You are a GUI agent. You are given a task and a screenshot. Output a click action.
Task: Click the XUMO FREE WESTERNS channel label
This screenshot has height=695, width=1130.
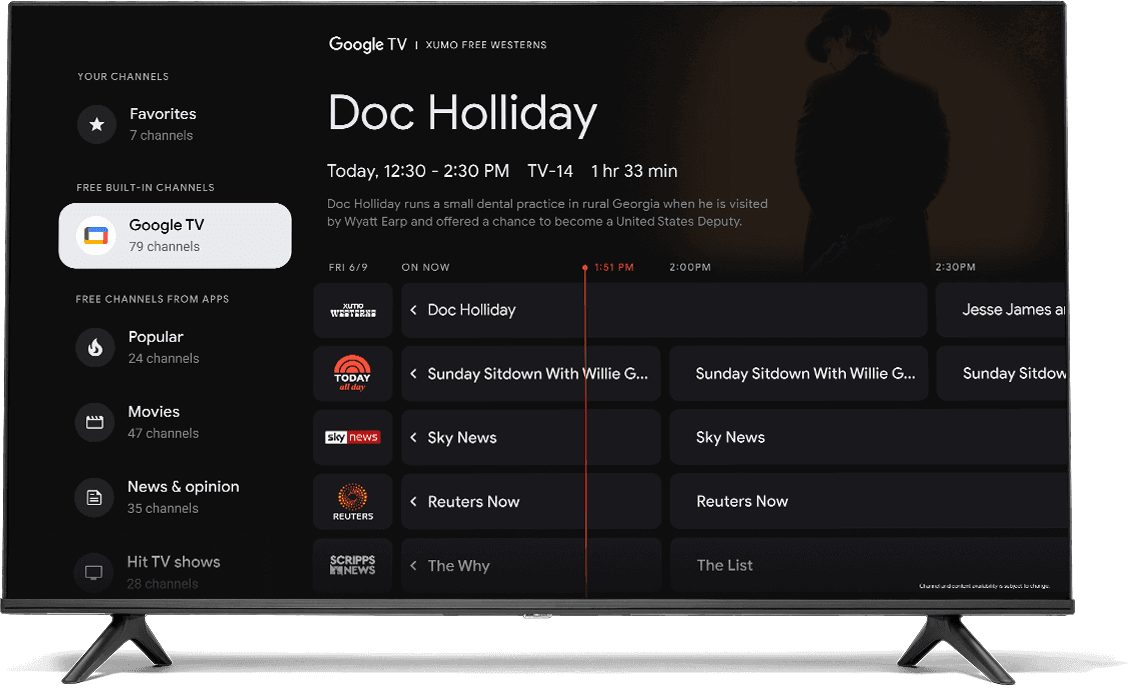(x=486, y=45)
